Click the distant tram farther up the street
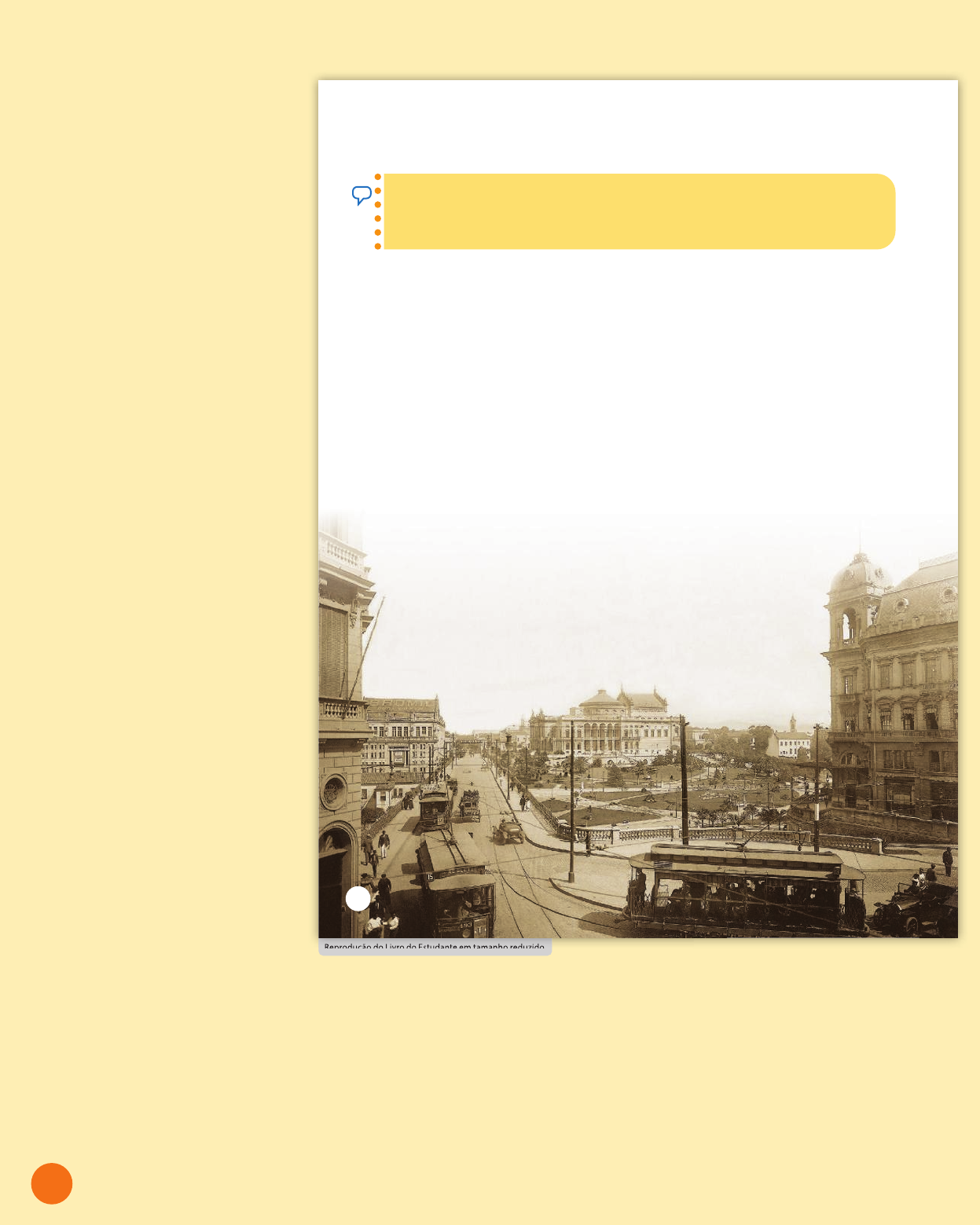 (x=434, y=807)
